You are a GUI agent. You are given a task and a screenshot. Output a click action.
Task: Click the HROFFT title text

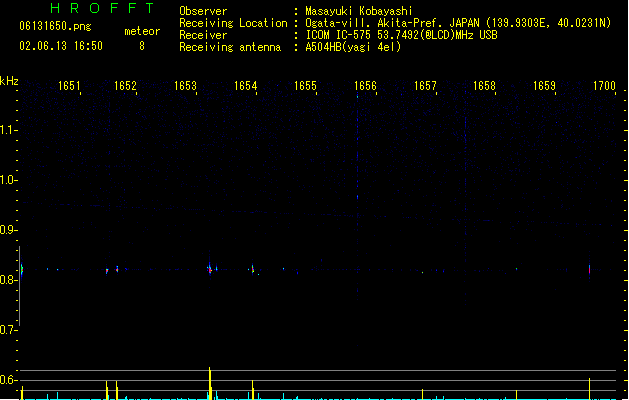102,8
